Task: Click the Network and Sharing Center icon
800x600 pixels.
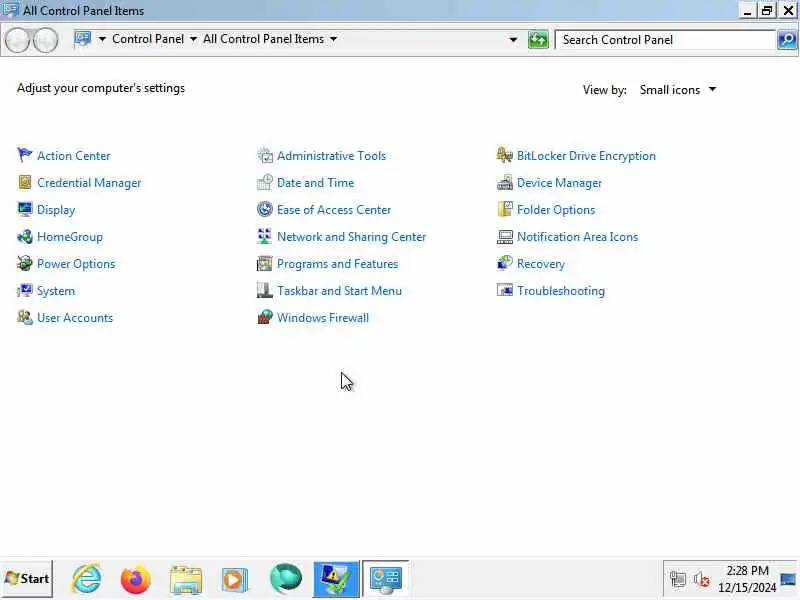Action: (x=265, y=236)
